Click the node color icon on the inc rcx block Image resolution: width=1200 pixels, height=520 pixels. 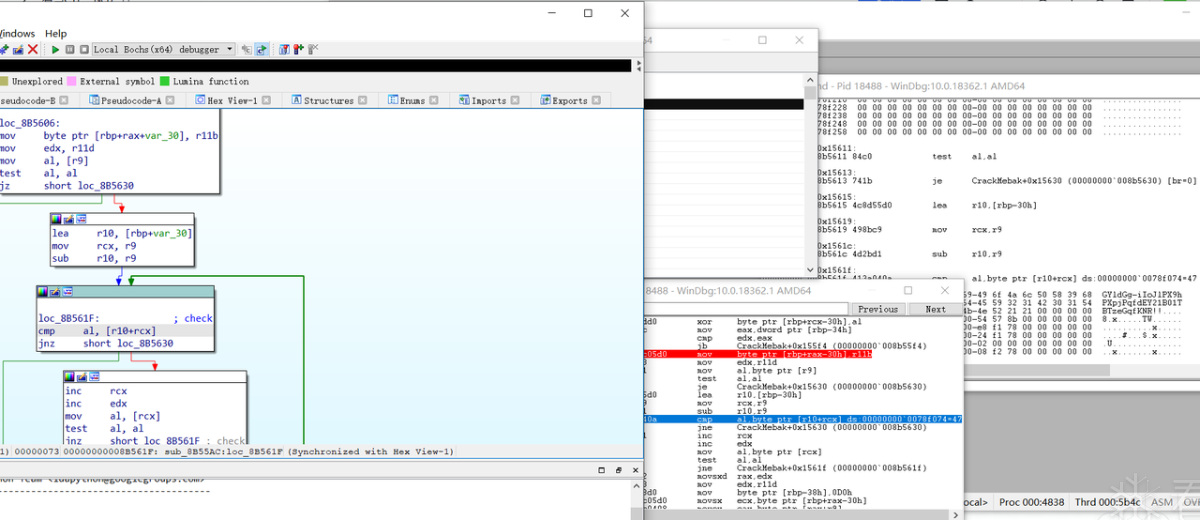[x=70, y=377]
